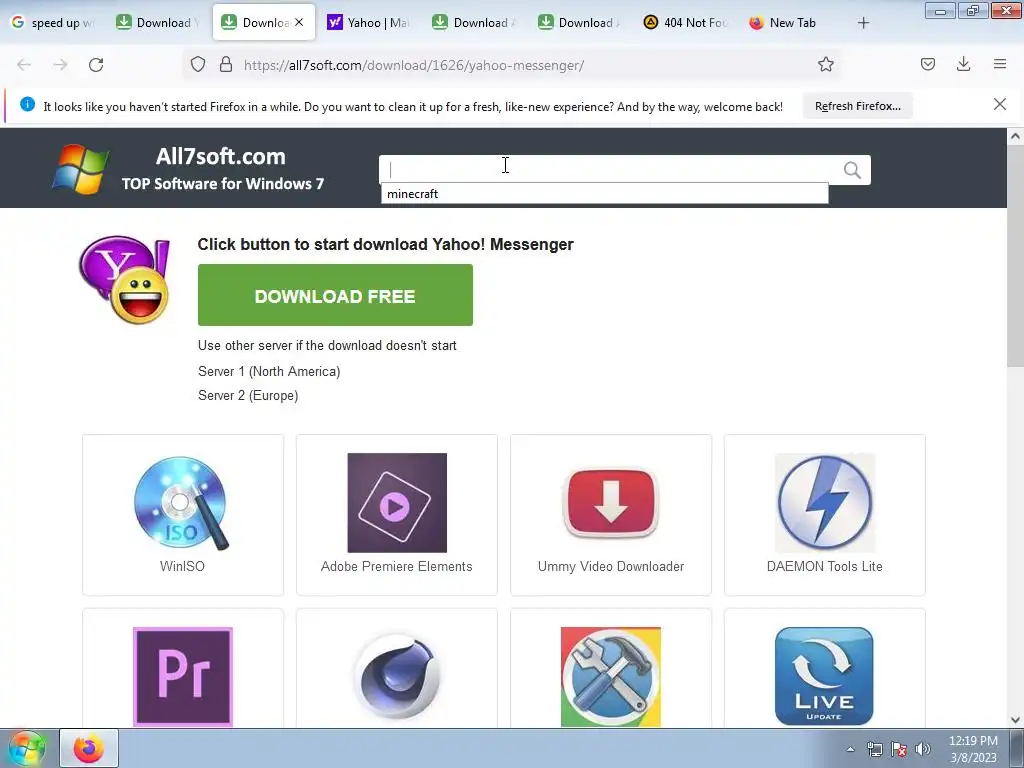Click the scrollbar up arrow
This screenshot has height=768, width=1024.
(1015, 136)
